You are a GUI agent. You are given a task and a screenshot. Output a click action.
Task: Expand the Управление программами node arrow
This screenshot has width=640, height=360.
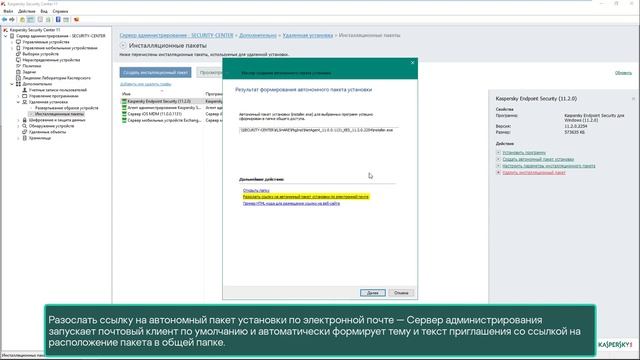point(18,96)
